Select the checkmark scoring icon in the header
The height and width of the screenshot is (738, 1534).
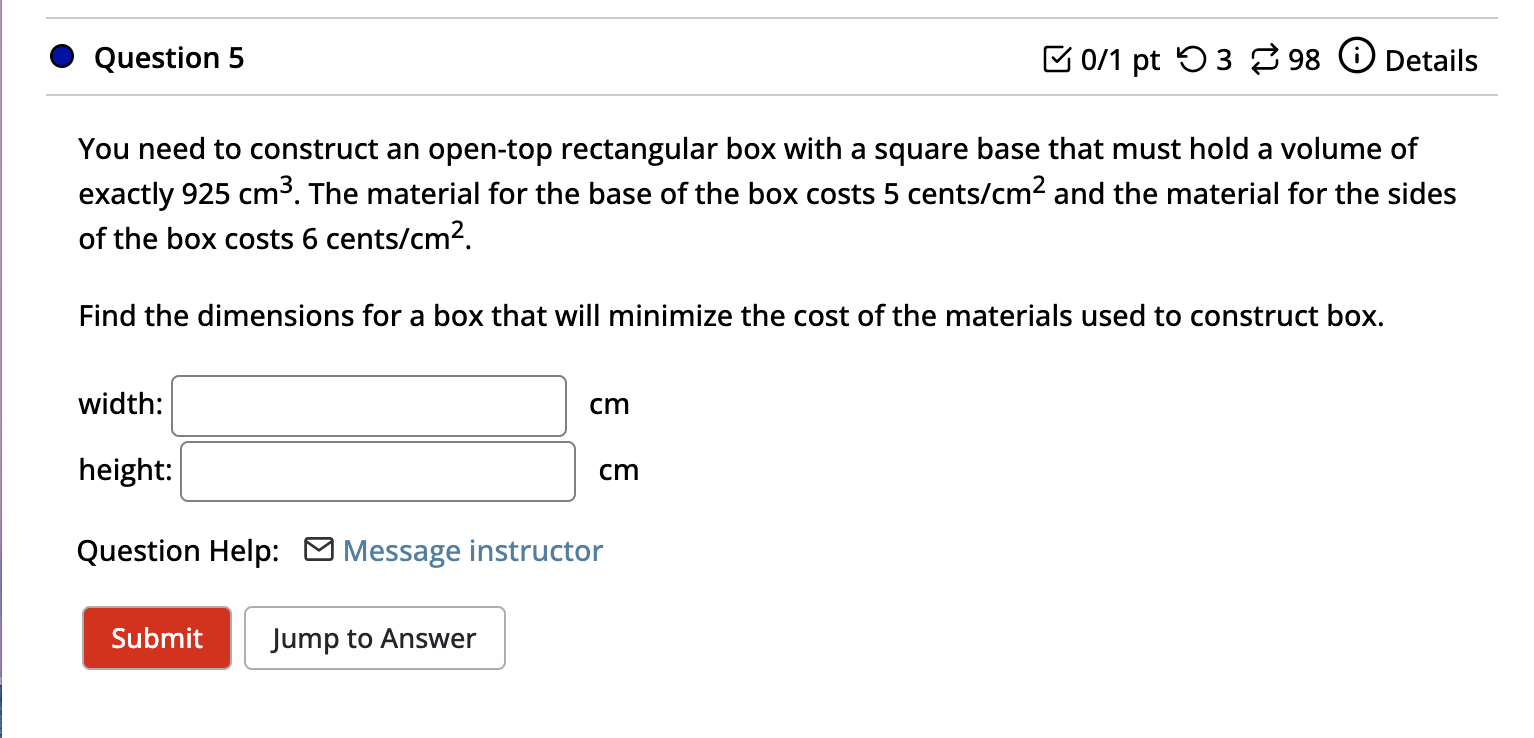point(1059,59)
